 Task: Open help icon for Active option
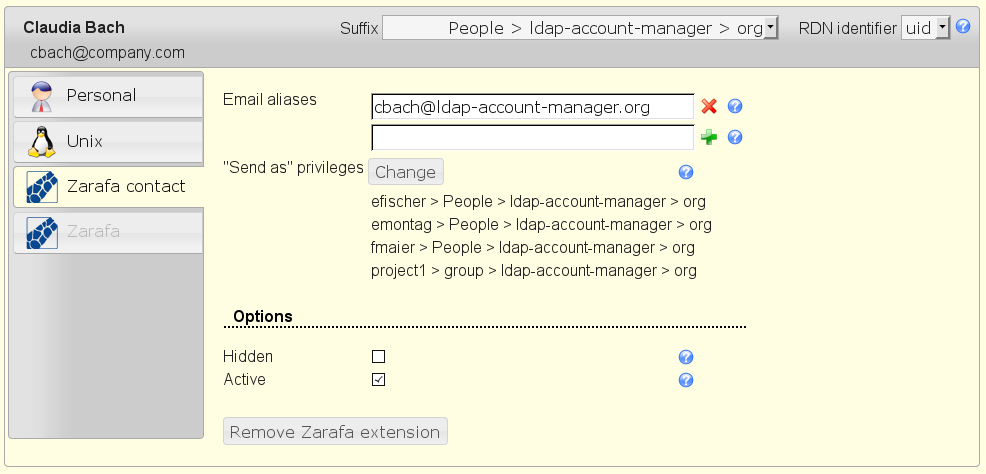click(686, 380)
